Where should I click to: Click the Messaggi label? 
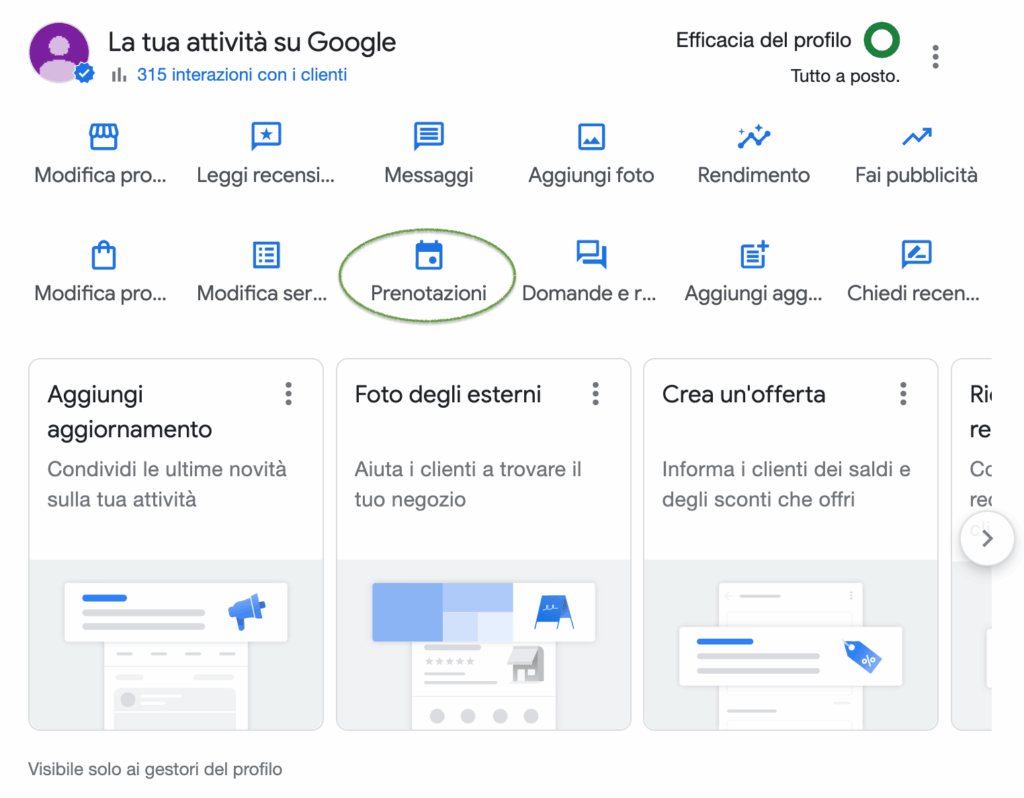428,176
